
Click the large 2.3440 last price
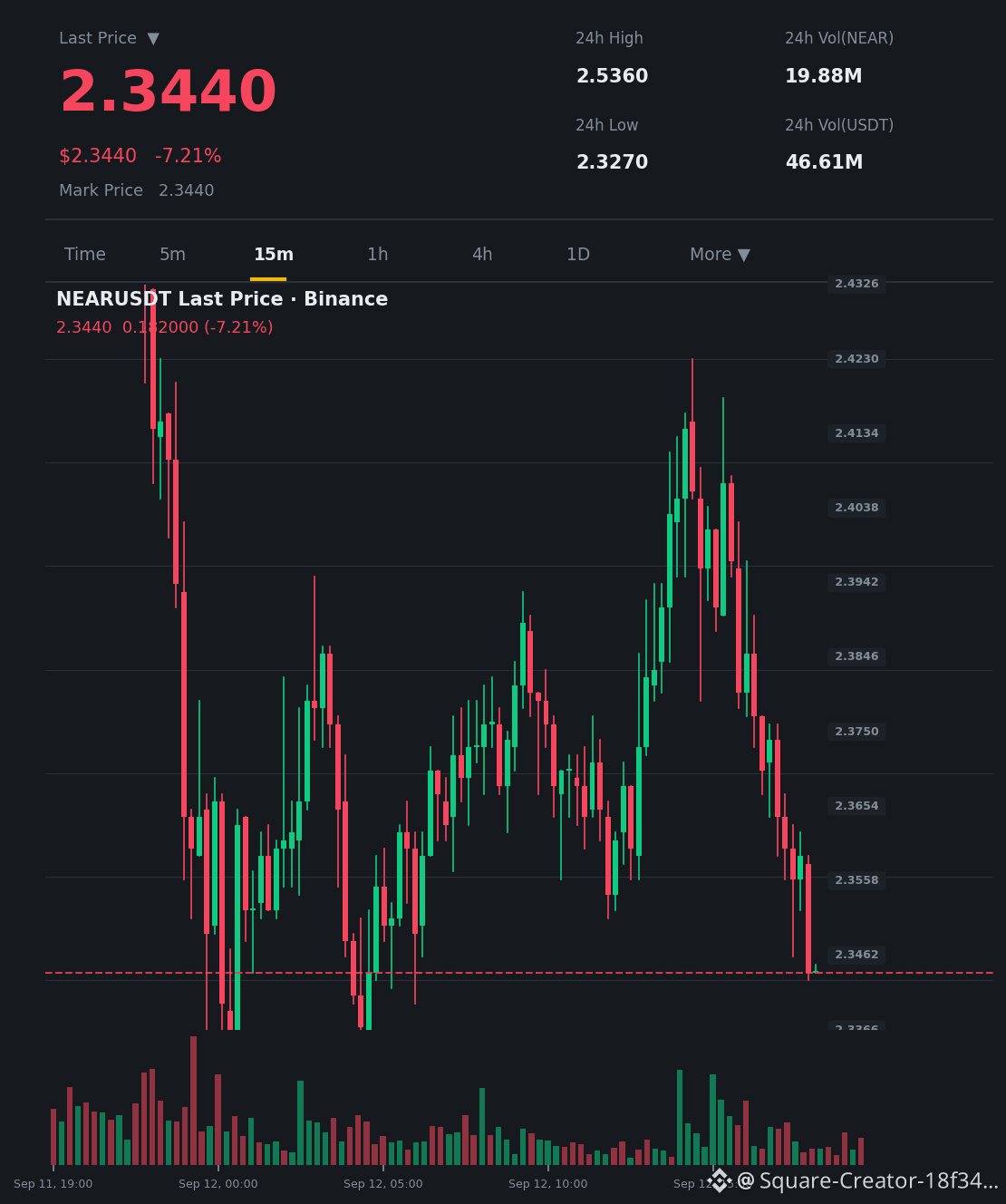tap(169, 92)
